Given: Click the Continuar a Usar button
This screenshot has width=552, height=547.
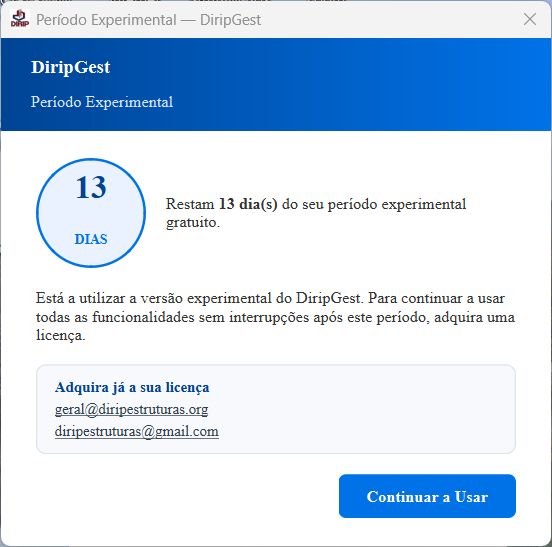Looking at the screenshot, I should 427,496.
